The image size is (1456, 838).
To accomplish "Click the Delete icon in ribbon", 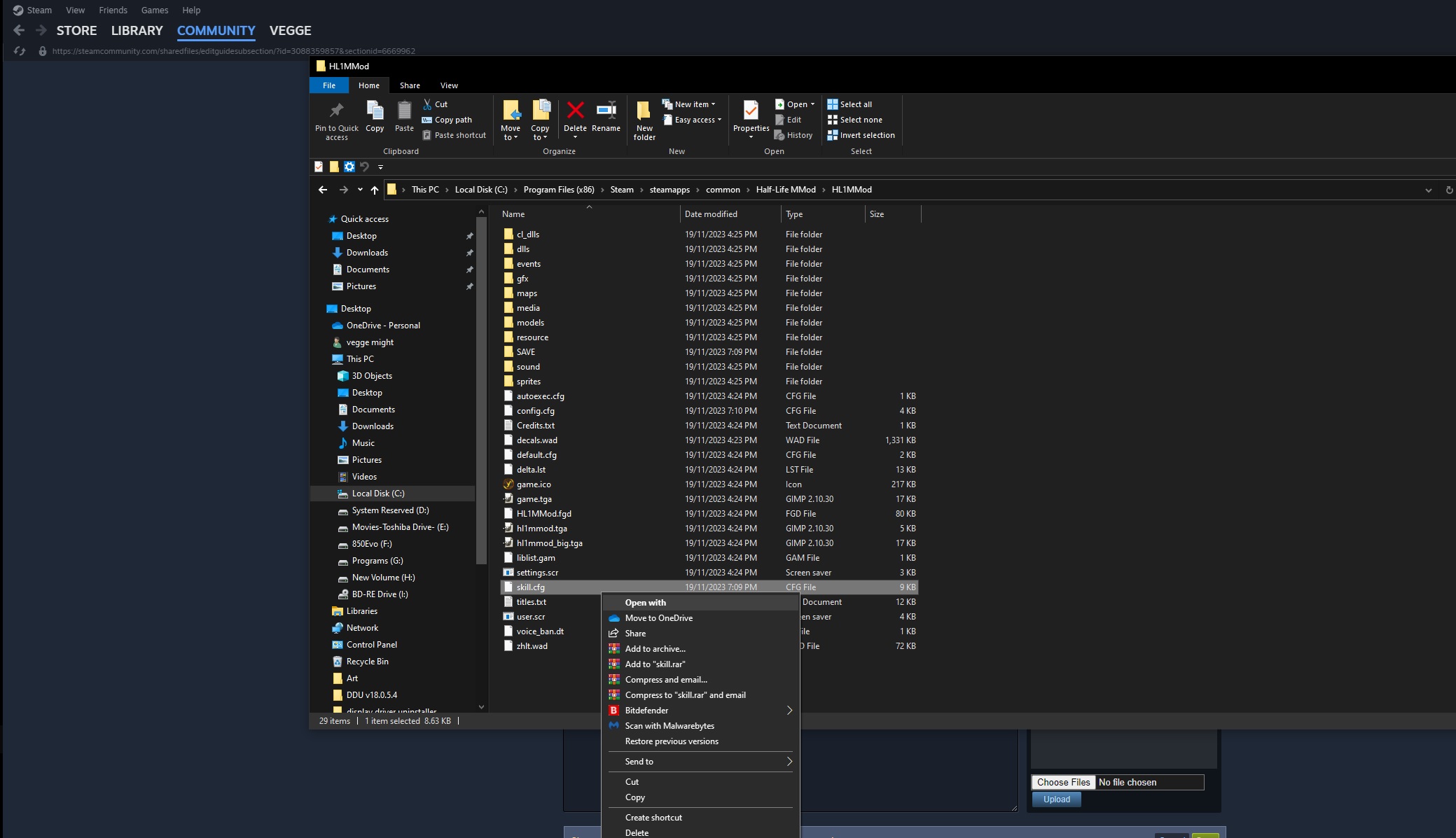I will tap(575, 116).
